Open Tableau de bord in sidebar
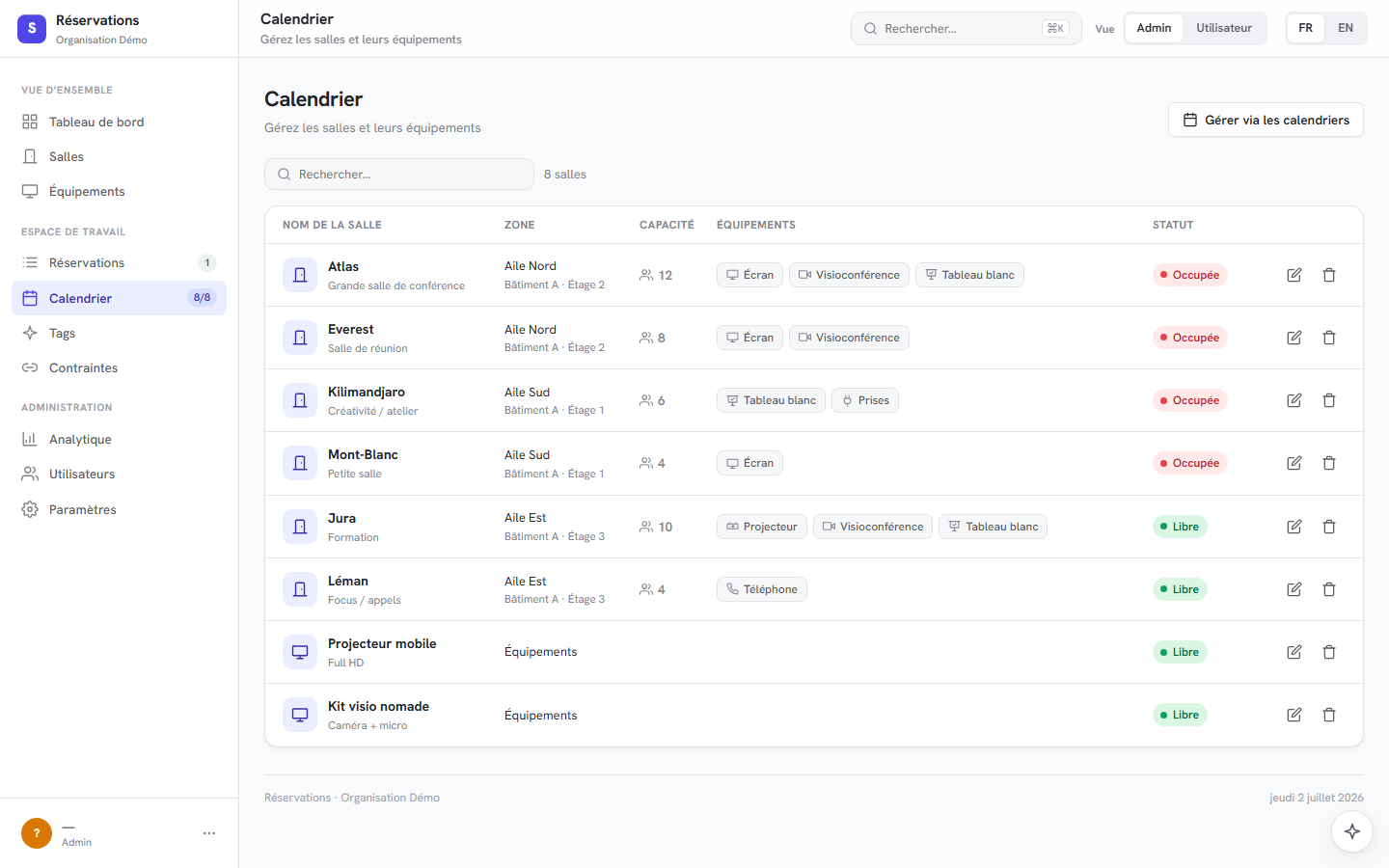Viewport: 1389px width, 868px height. click(x=119, y=122)
